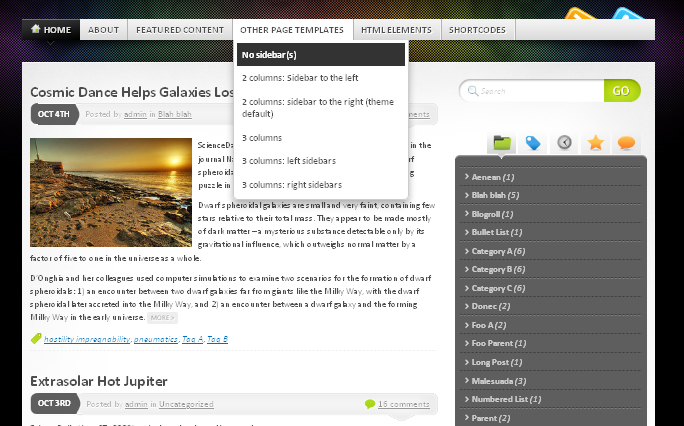Open the Category A sidebar link
This screenshot has width=684, height=426.
497,251
